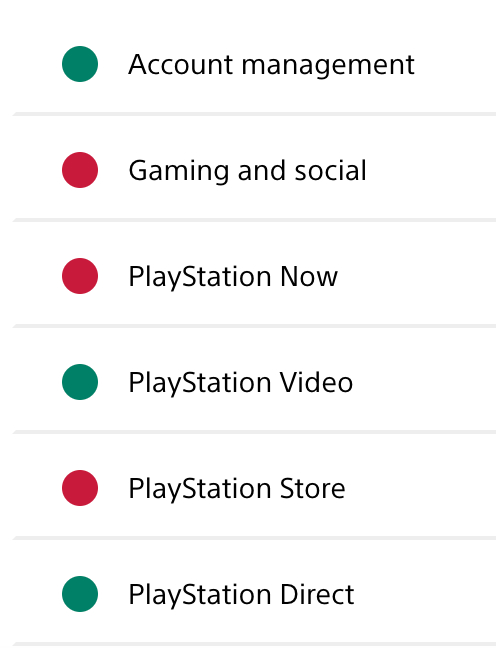Click the red PlayStation Store status dot

click(80, 488)
